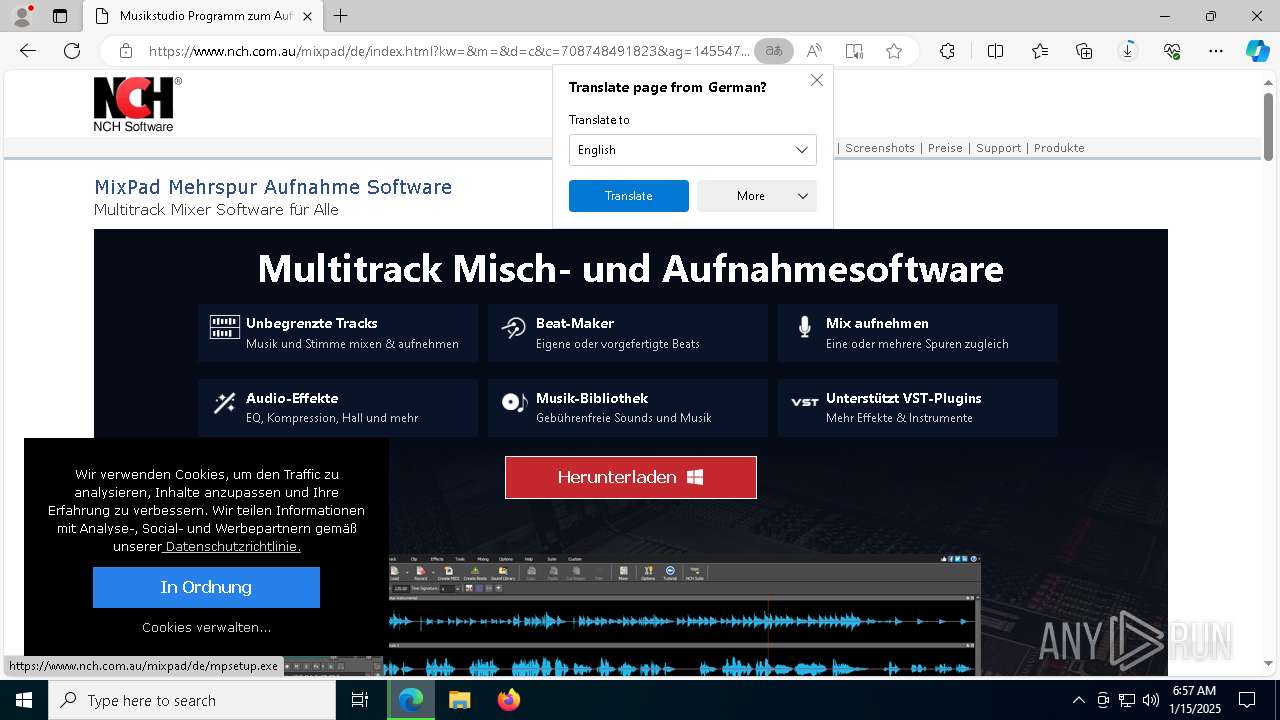1280x720 pixels.
Task: Click the translate icon in address bar
Action: (x=774, y=51)
